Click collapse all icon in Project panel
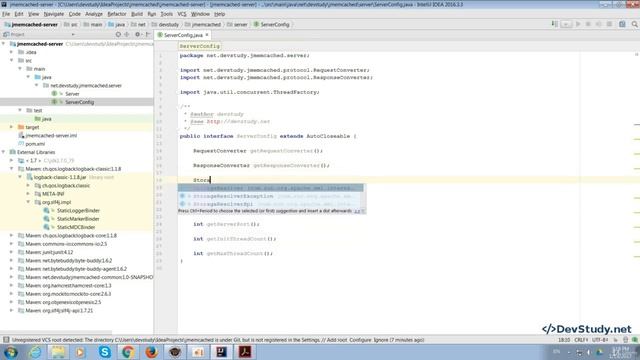Image resolution: width=640 pixels, height=360 pixels. pos(127,35)
